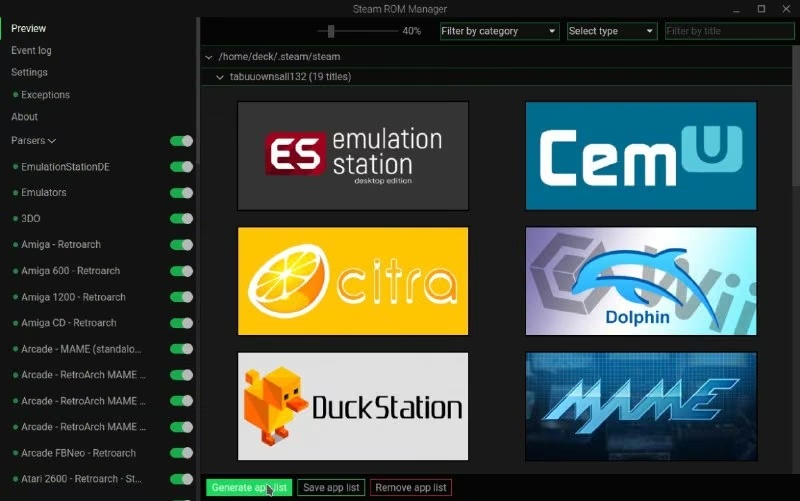Disable Amiga 600 - Retroarch toggle
This screenshot has height=501, width=800.
181,271
